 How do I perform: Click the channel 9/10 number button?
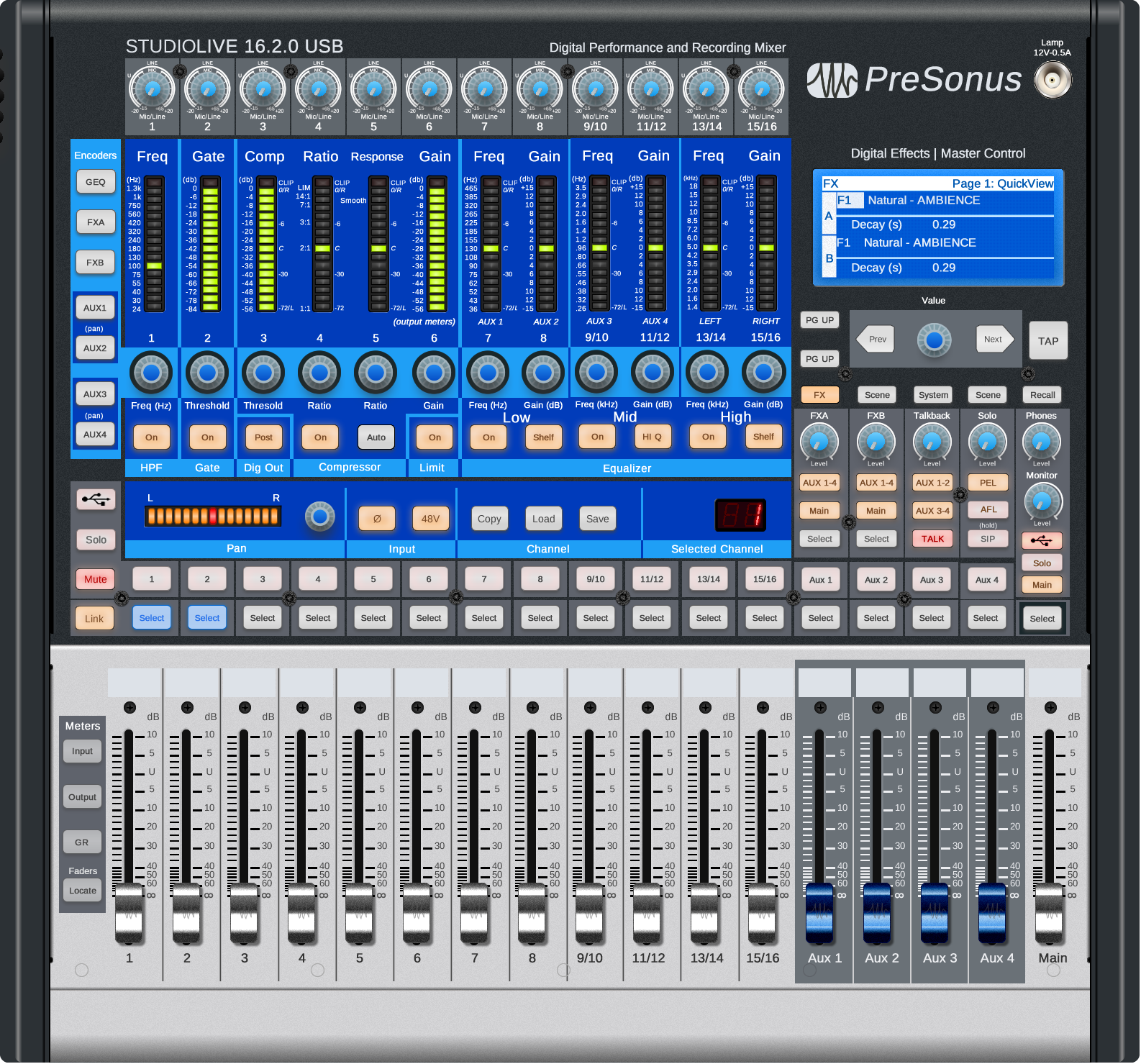click(596, 579)
